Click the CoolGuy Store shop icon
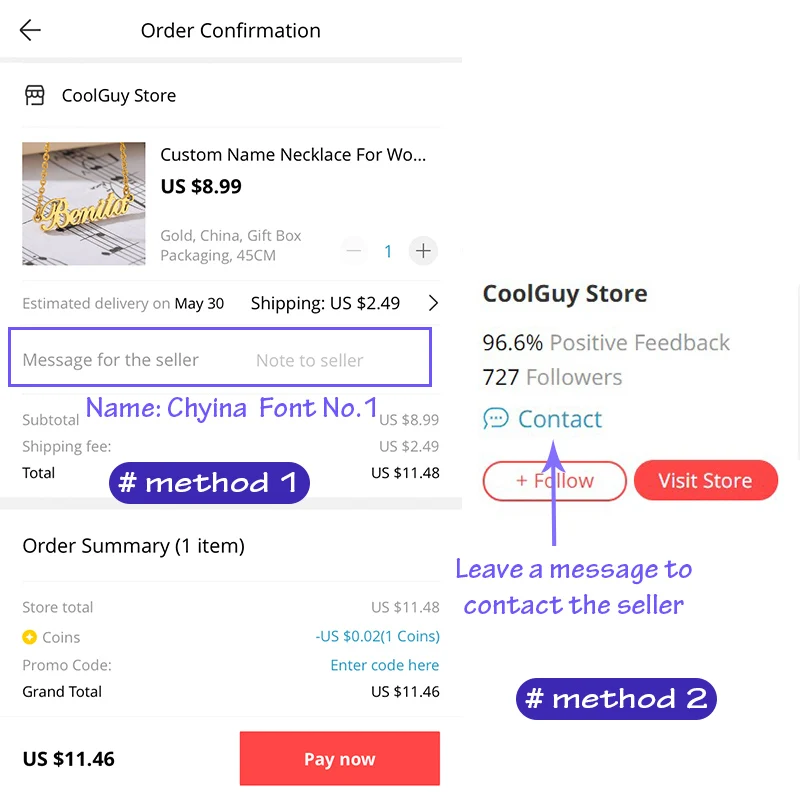800x800 pixels. click(x=35, y=96)
